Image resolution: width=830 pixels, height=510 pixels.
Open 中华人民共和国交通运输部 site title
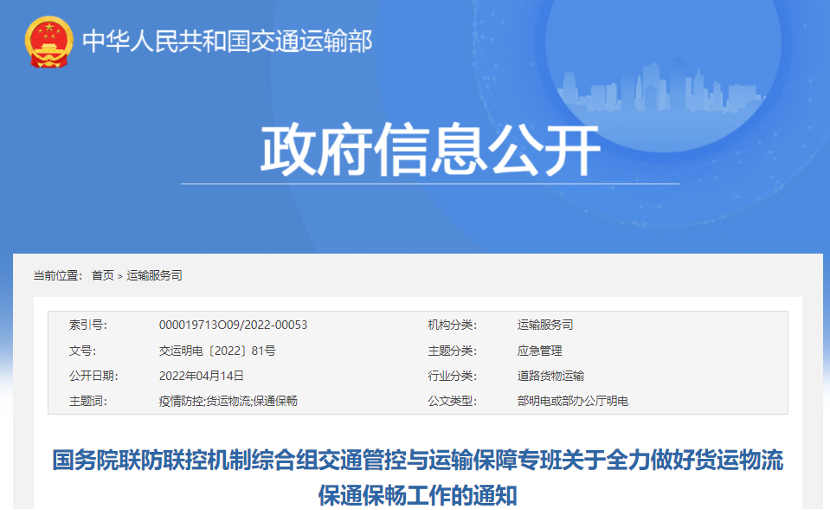tap(228, 41)
